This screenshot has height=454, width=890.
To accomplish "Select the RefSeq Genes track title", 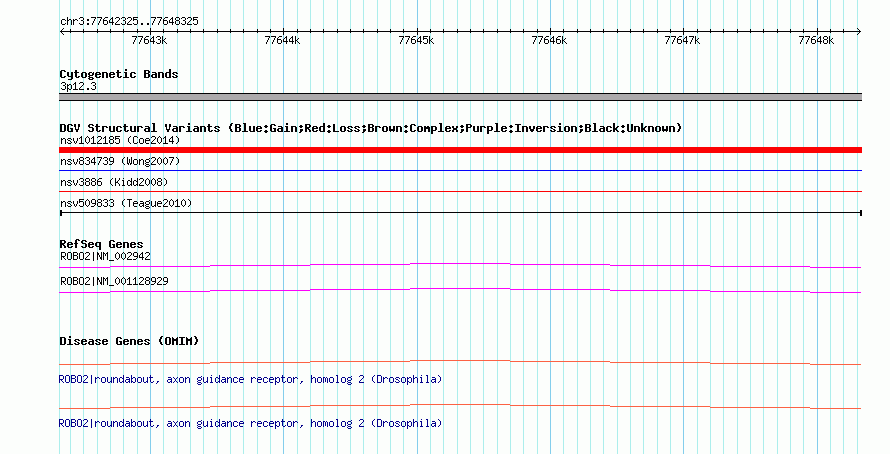I will point(102,244).
